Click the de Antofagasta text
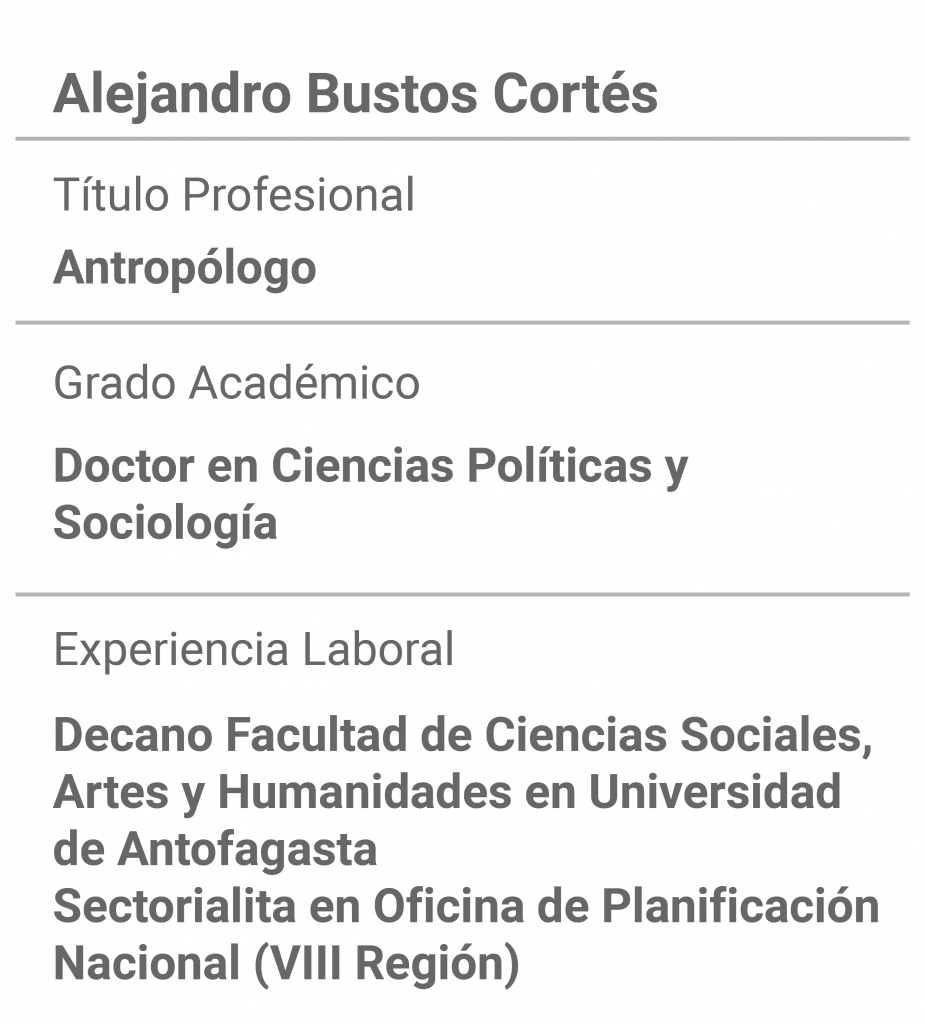The image size is (925, 1024). [215, 850]
